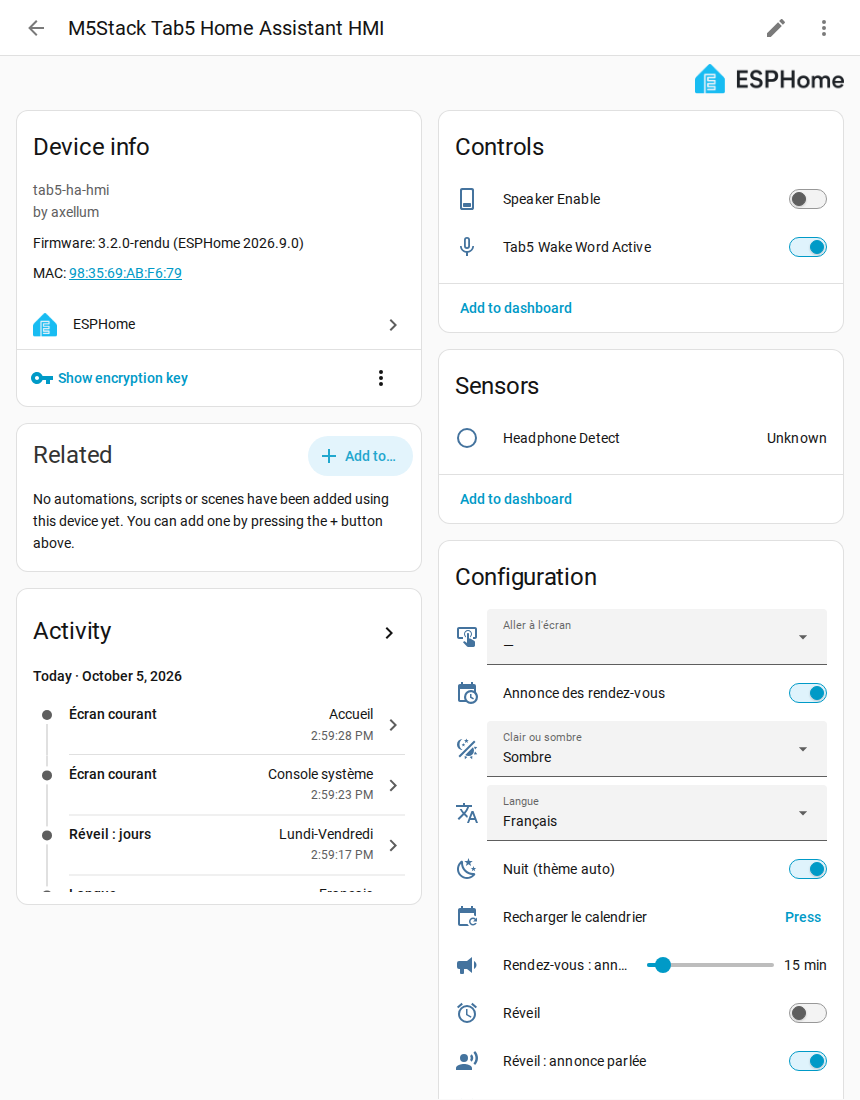Edit device name with pencil icon
Viewport: 860px width, 1100px height.
click(x=775, y=28)
